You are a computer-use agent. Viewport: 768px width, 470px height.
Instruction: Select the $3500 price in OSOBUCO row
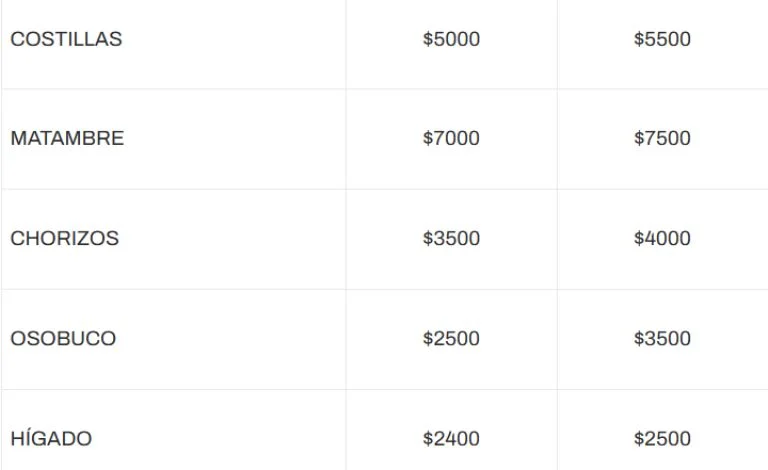[662, 338]
